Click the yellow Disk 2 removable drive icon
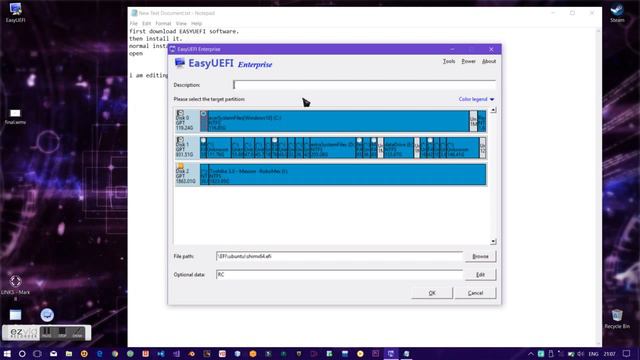The height and width of the screenshot is (360, 640). (x=180, y=166)
